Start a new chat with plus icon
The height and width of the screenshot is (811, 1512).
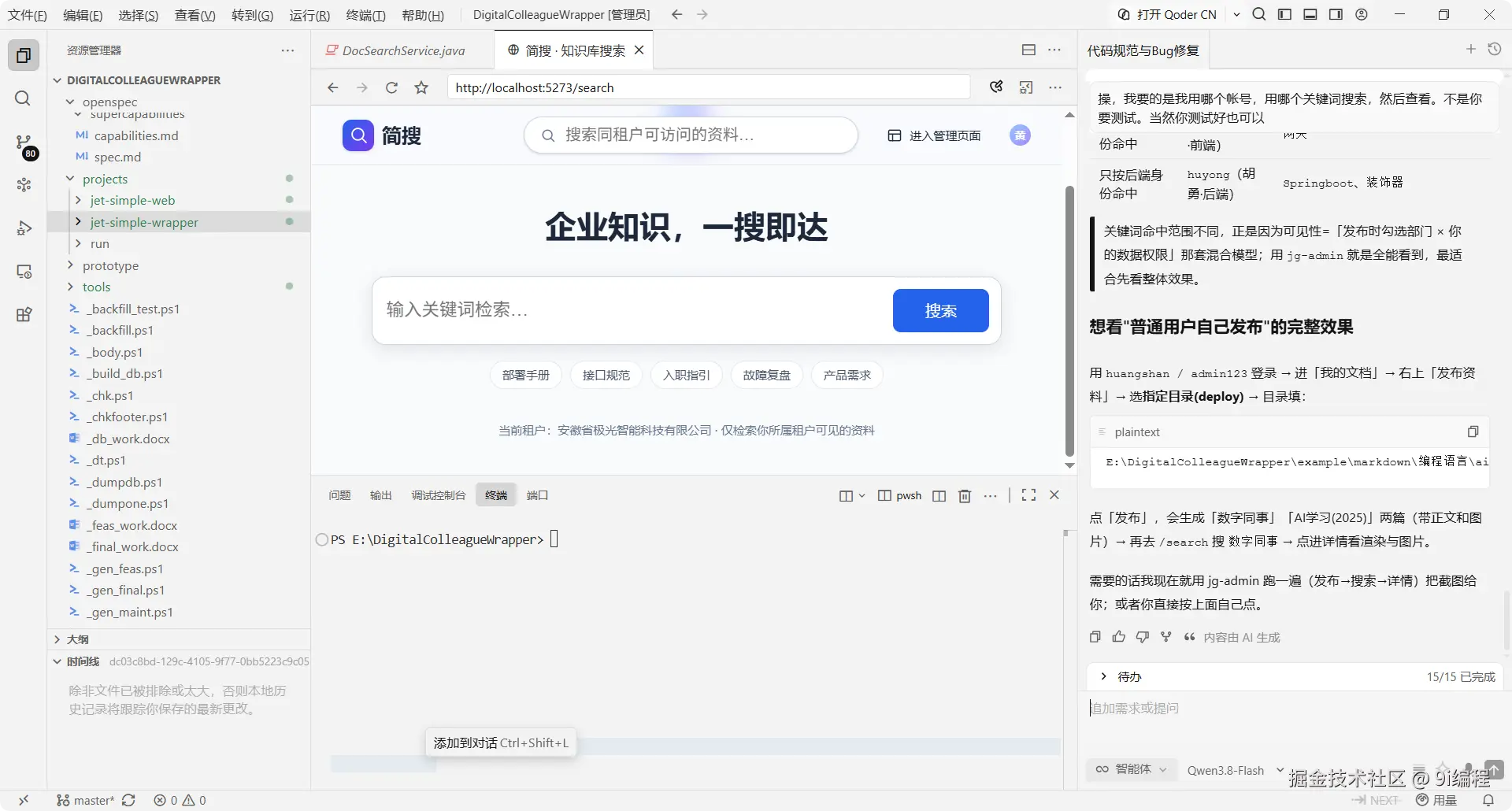pyautogui.click(x=1470, y=49)
